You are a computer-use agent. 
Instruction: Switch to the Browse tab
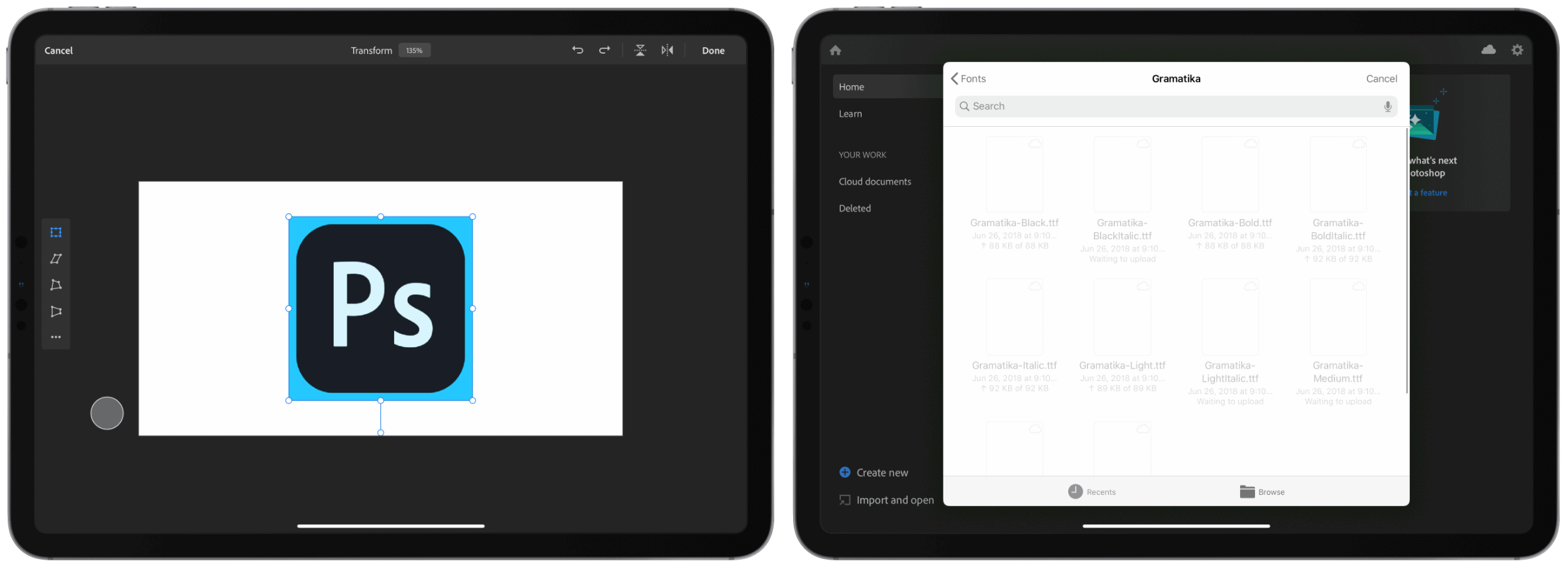pos(1262,492)
